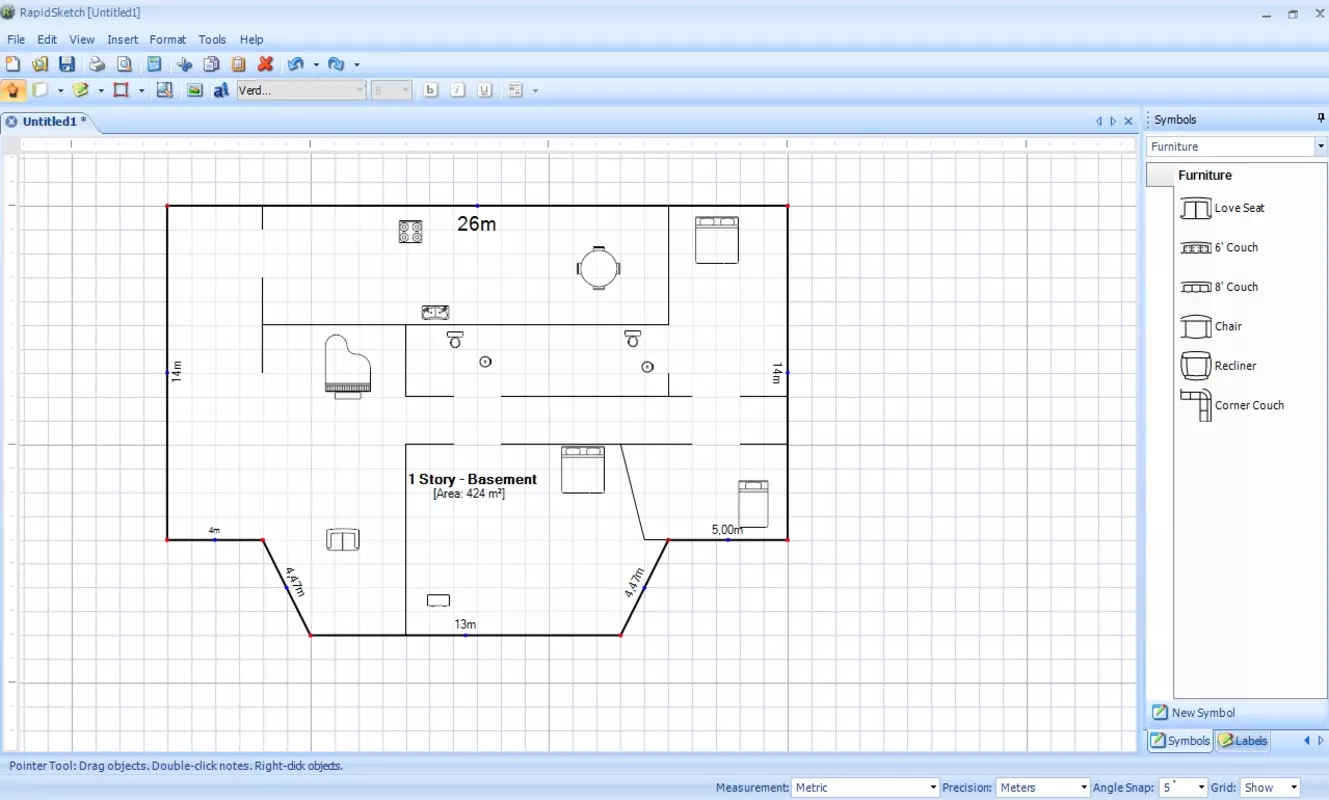Select the Corner Couch symbol

point(1232,405)
